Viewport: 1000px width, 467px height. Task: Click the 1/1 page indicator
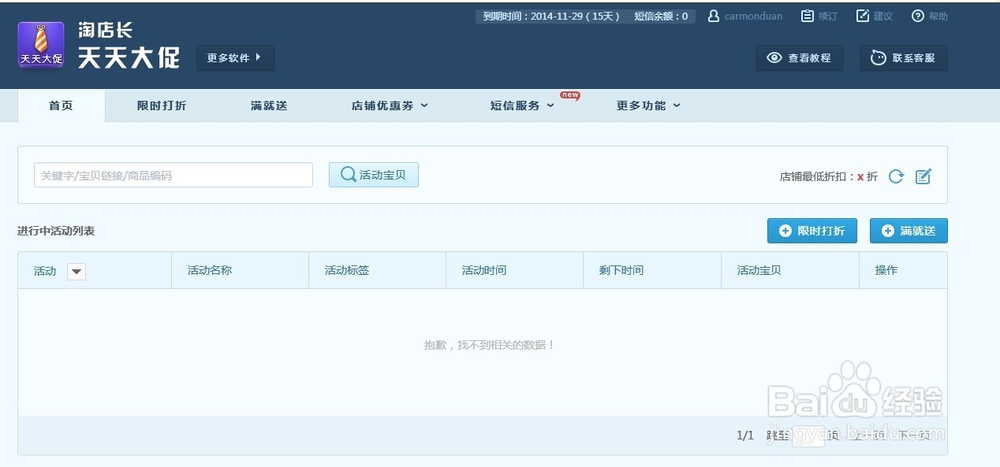coord(745,436)
